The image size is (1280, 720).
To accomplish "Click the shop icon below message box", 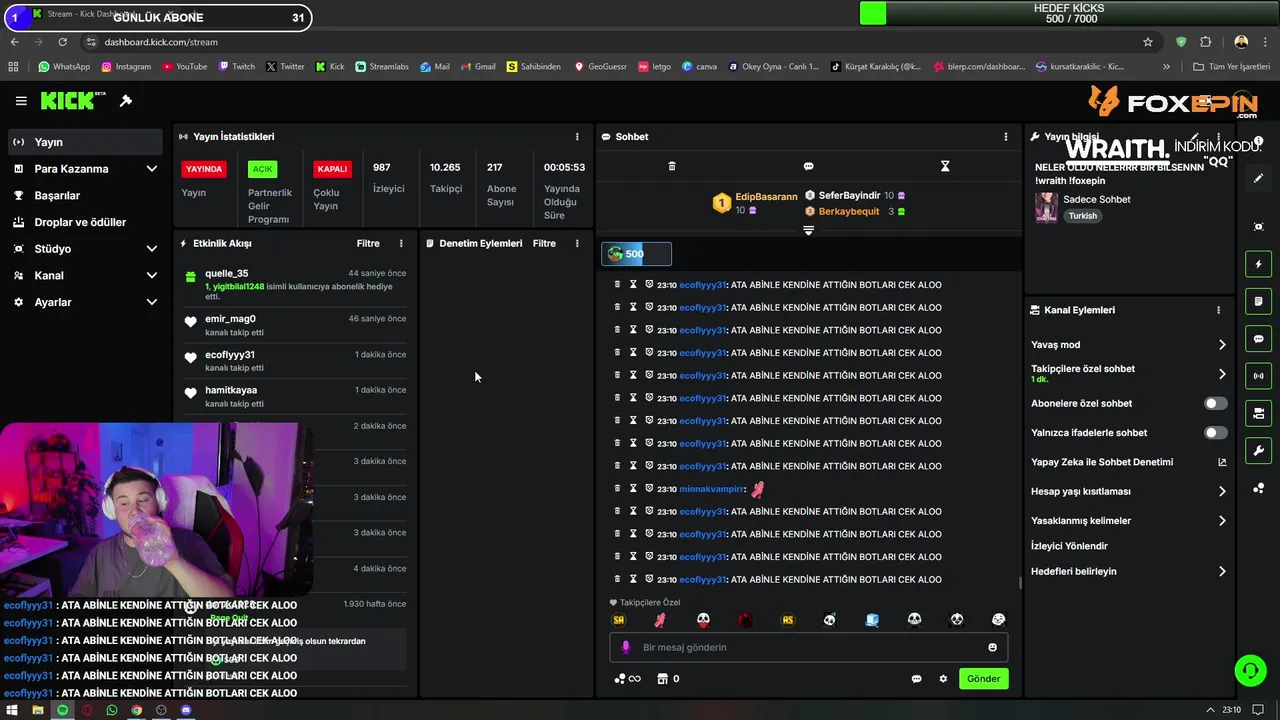I will point(661,679).
